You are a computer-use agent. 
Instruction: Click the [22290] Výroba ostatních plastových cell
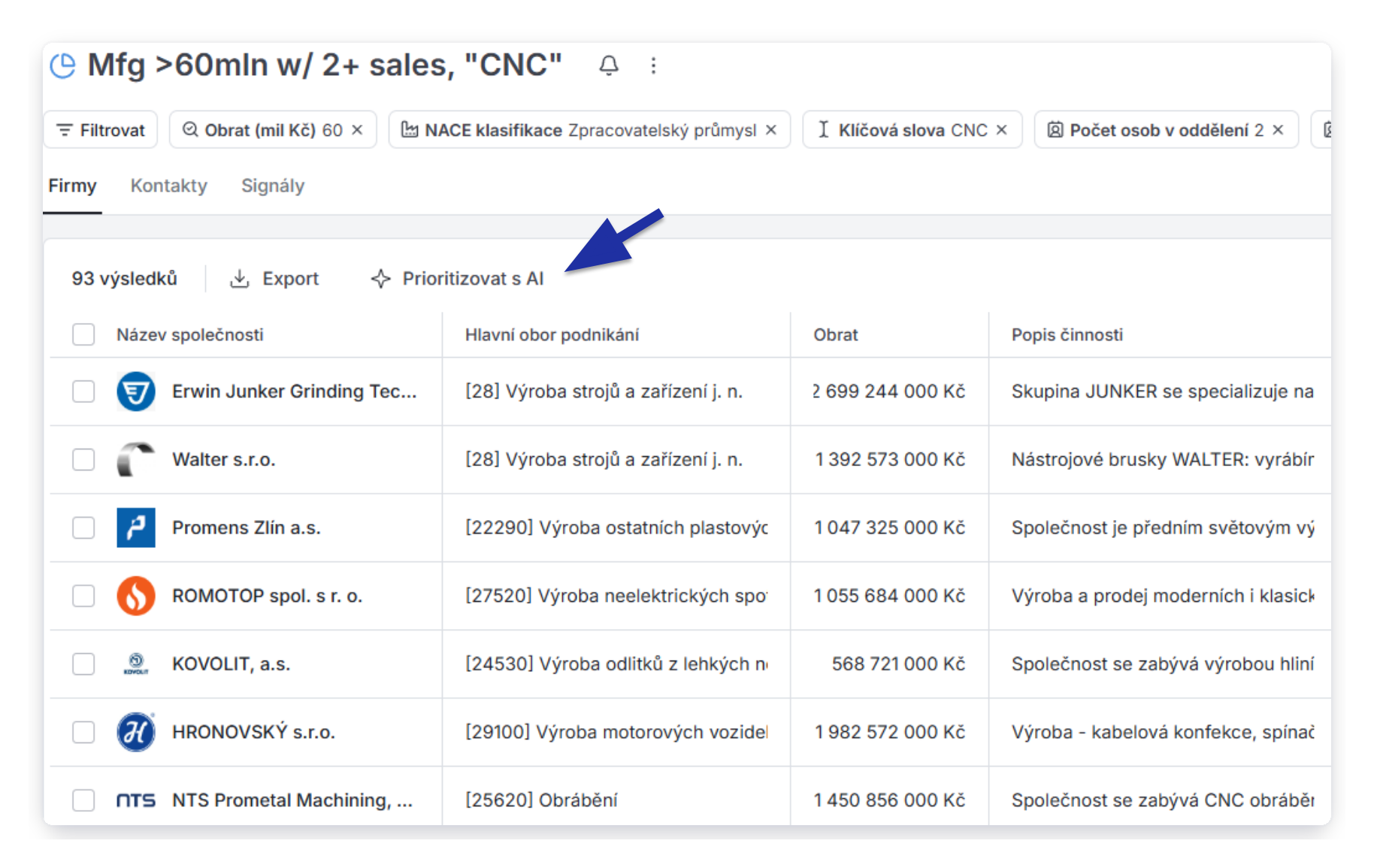[616, 528]
